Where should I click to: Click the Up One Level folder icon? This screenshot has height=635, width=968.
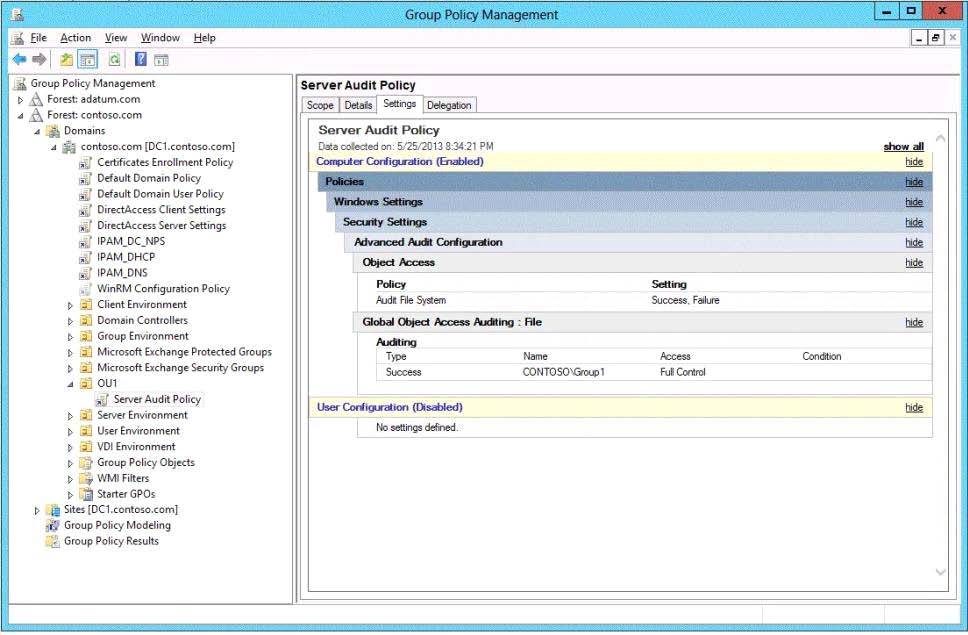coord(66,60)
